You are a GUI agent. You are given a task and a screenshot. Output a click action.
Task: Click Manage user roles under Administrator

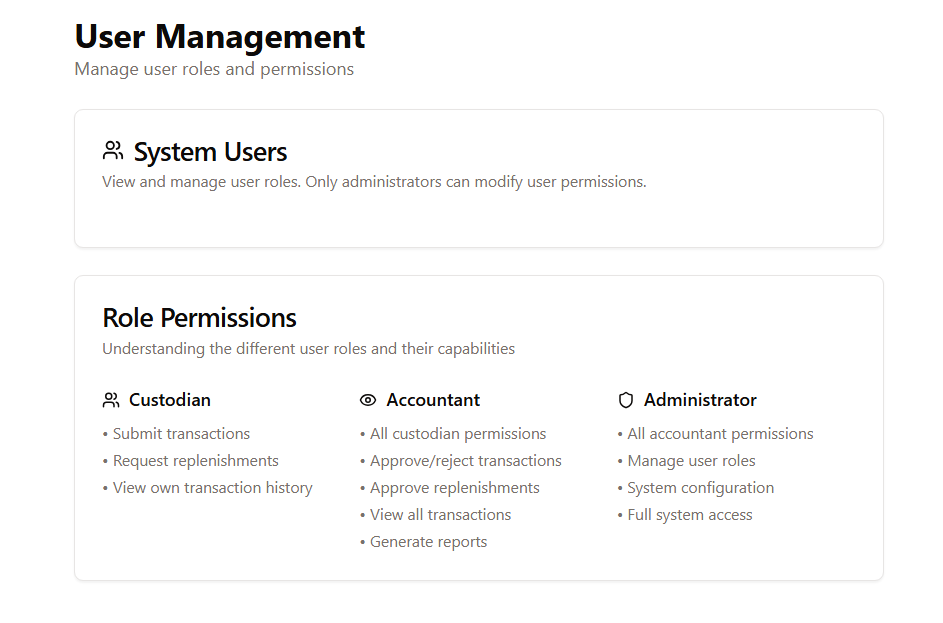691,461
